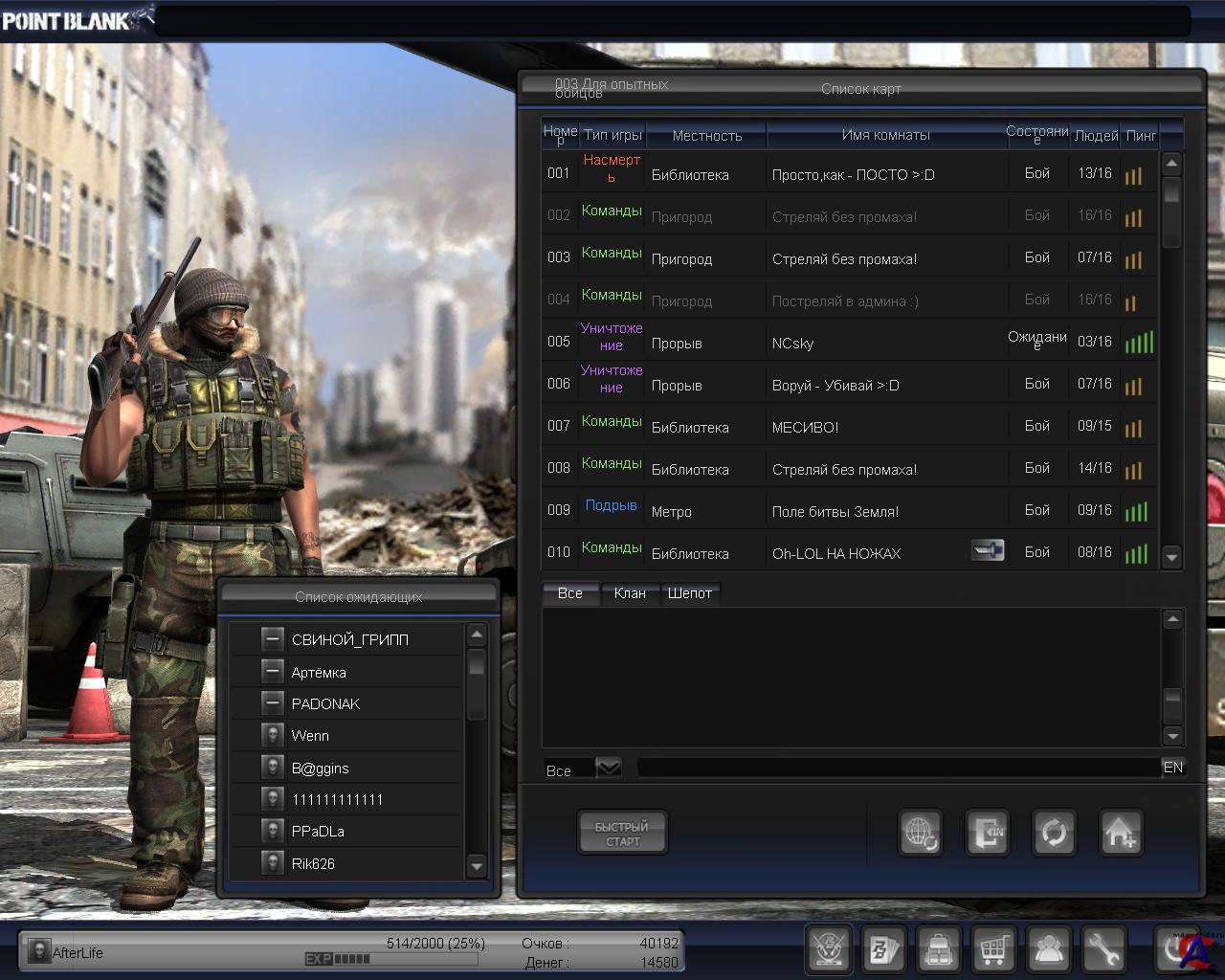Toggle EN input language indicator
The height and width of the screenshot is (980, 1225).
1172,768
